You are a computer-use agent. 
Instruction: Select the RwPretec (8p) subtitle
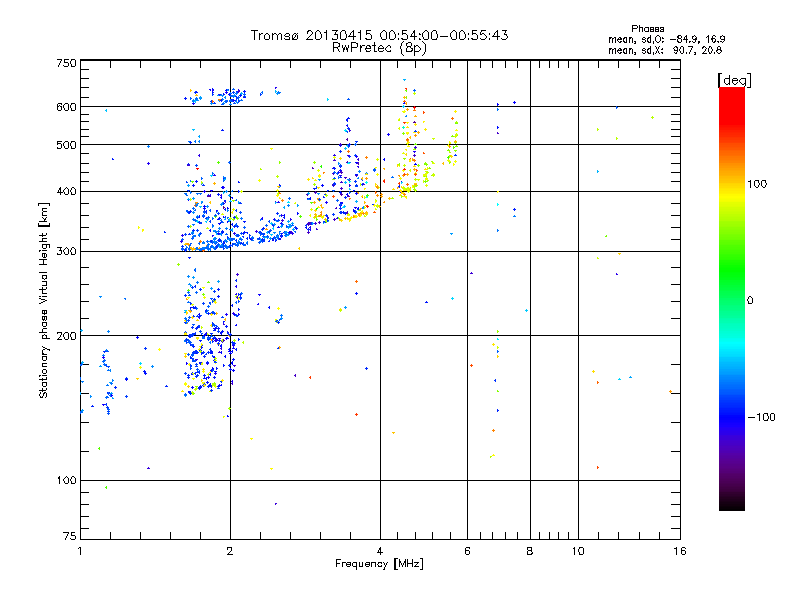(379, 46)
